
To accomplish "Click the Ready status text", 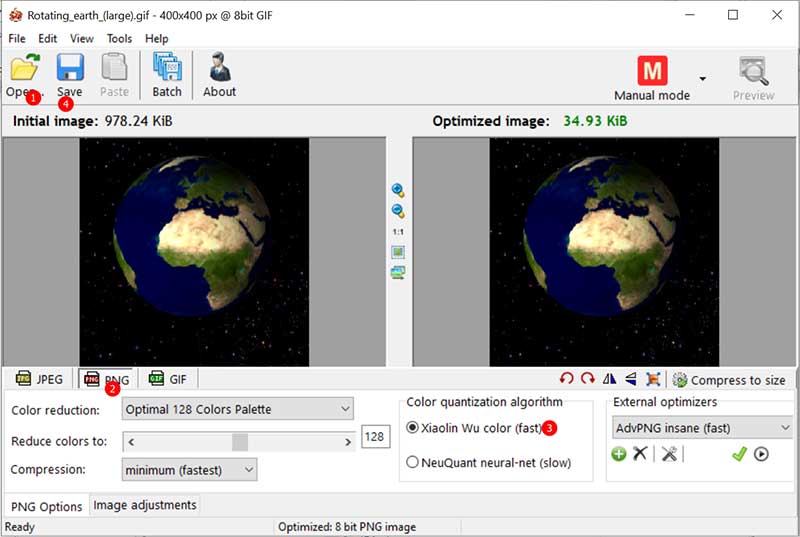I will [x=20, y=527].
